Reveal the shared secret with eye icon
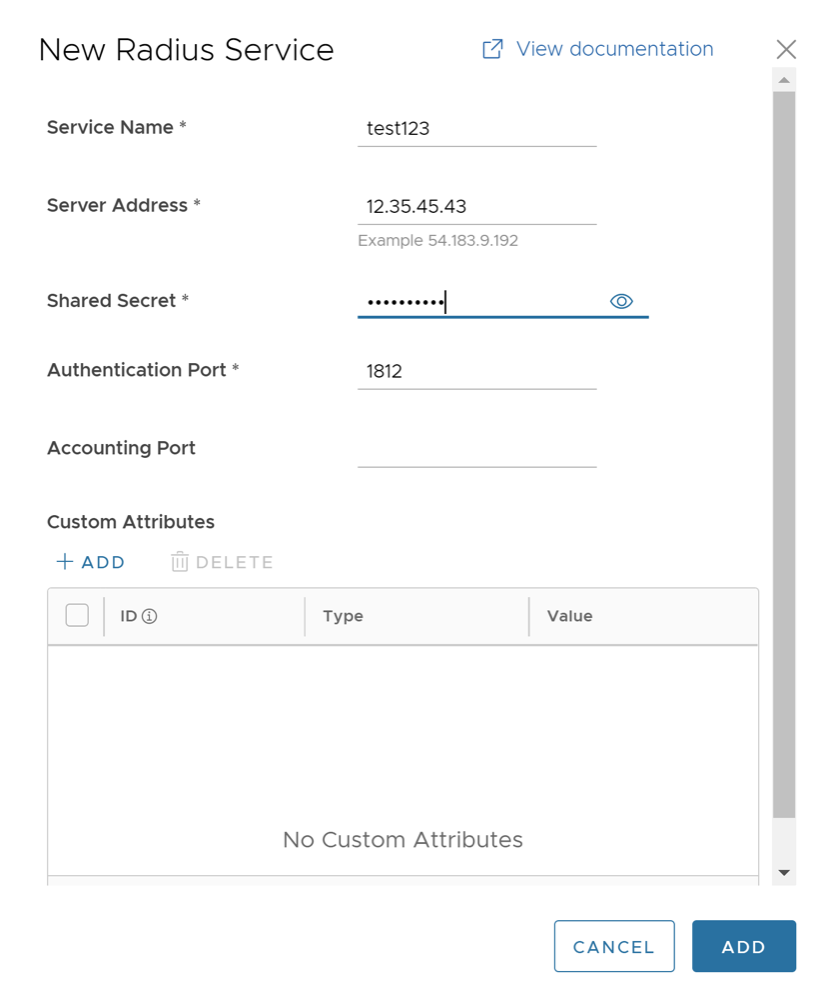 [621, 301]
